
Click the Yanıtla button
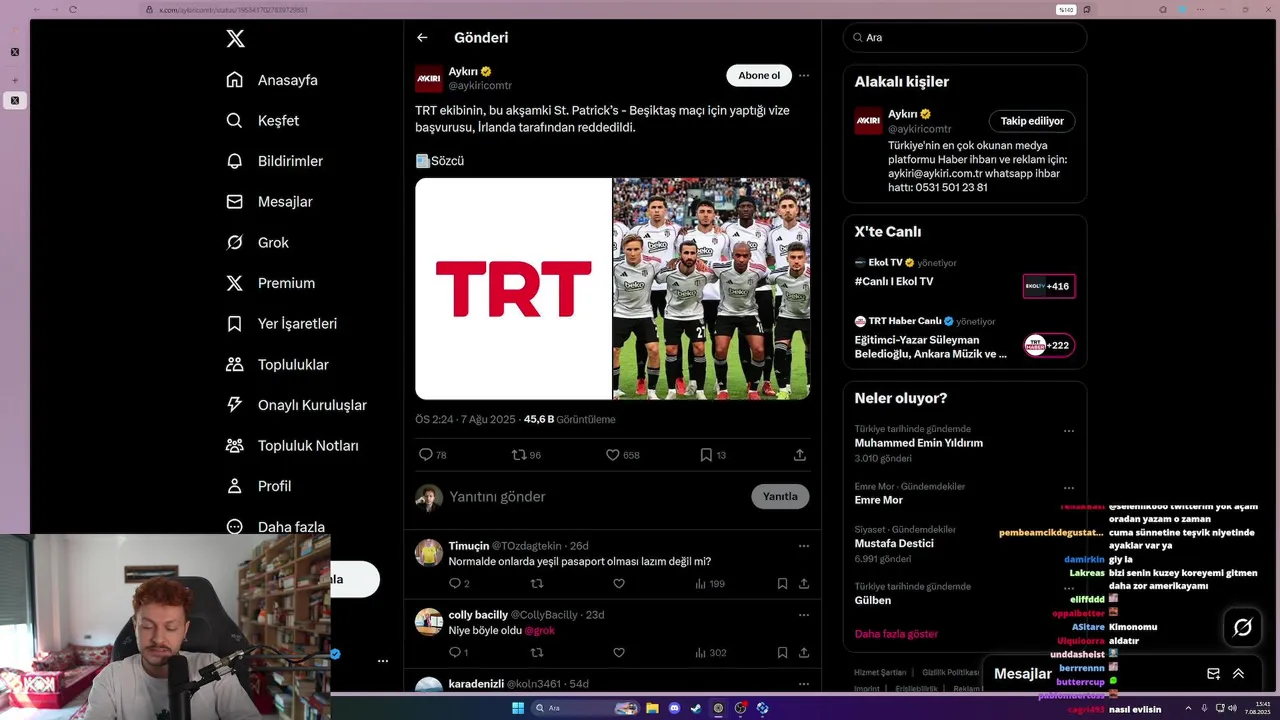[780, 497]
